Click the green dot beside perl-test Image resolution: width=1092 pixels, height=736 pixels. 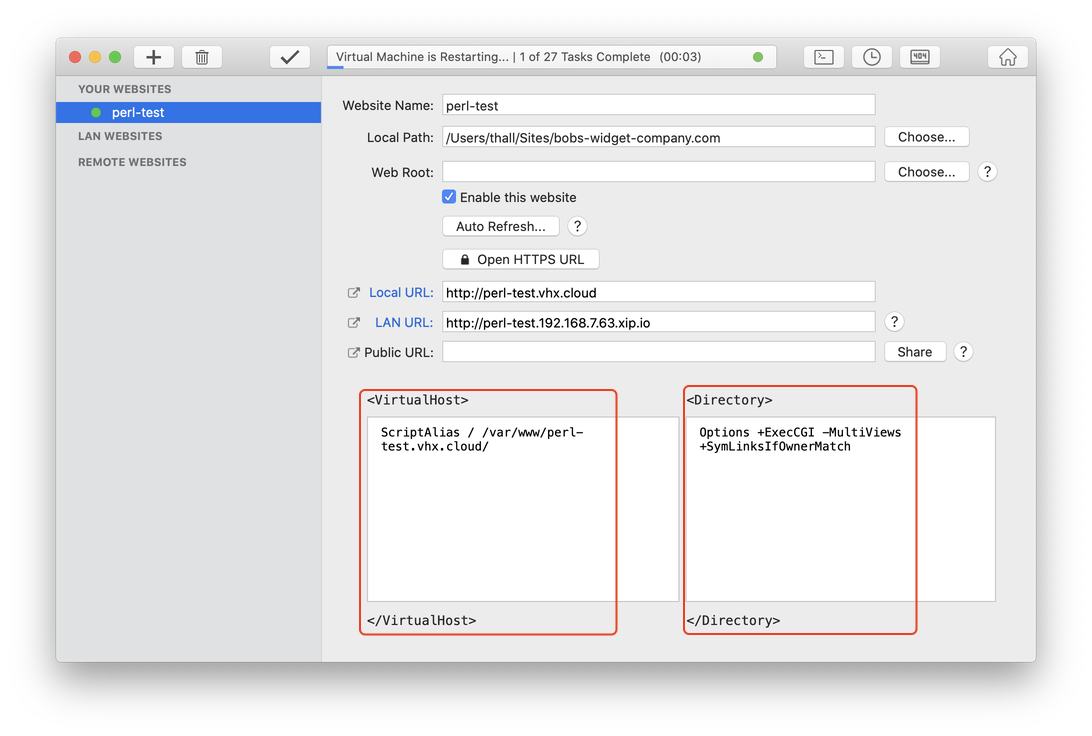click(96, 113)
